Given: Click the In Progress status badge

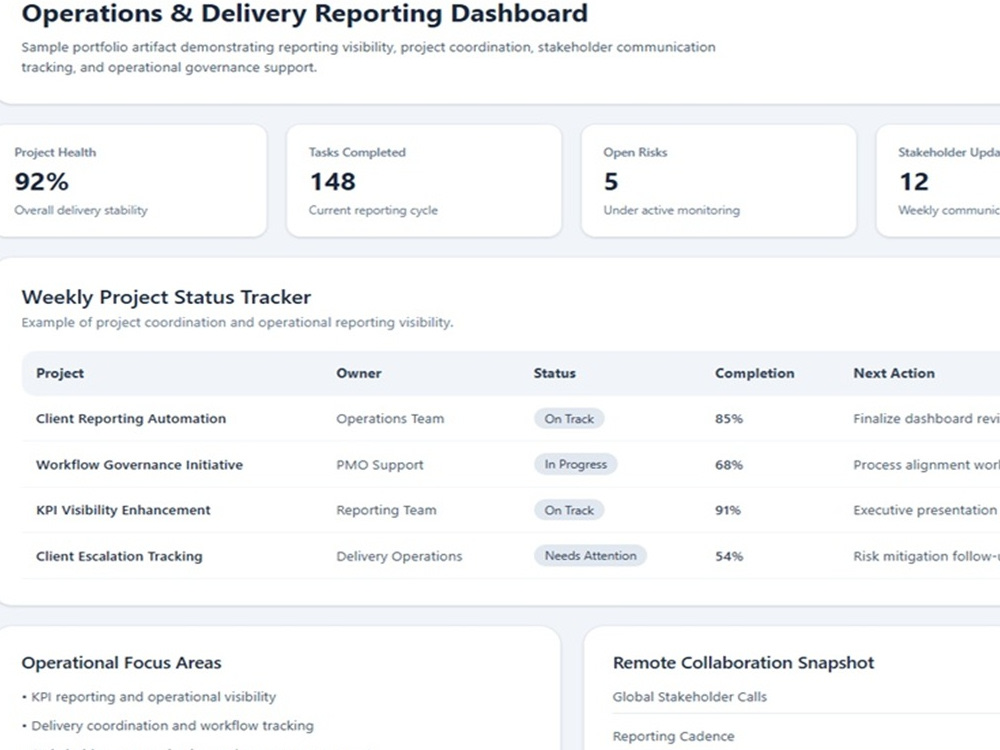Looking at the screenshot, I should pyautogui.click(x=575, y=464).
